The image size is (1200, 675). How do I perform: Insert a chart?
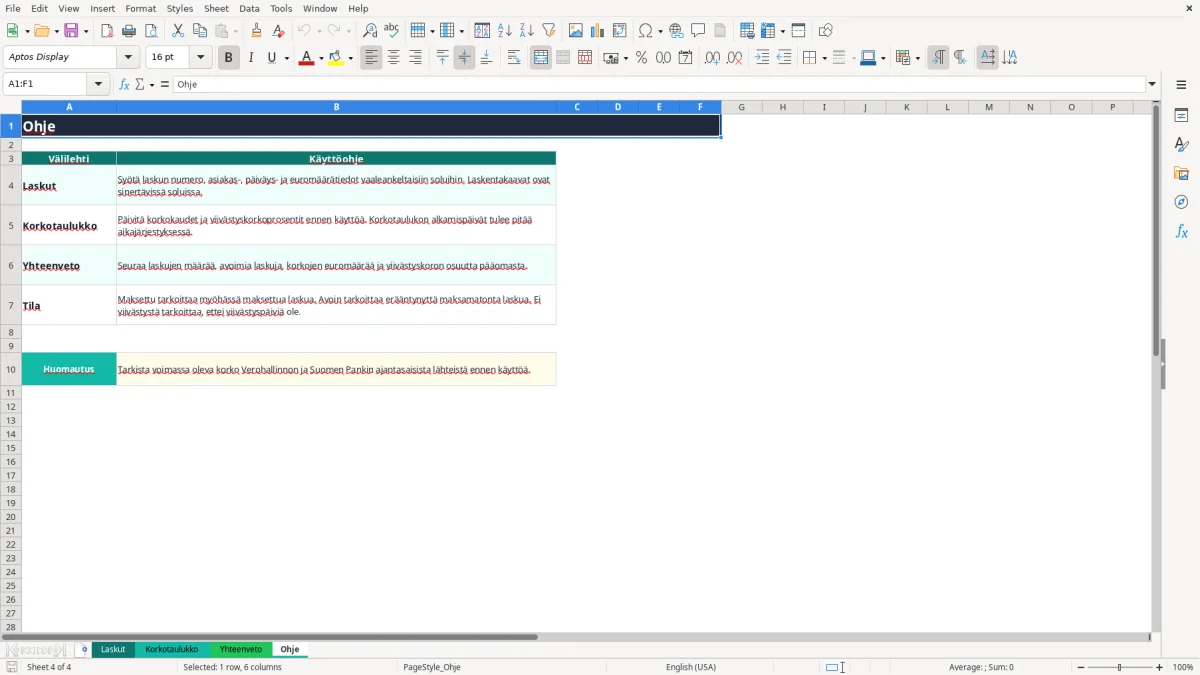(x=598, y=31)
